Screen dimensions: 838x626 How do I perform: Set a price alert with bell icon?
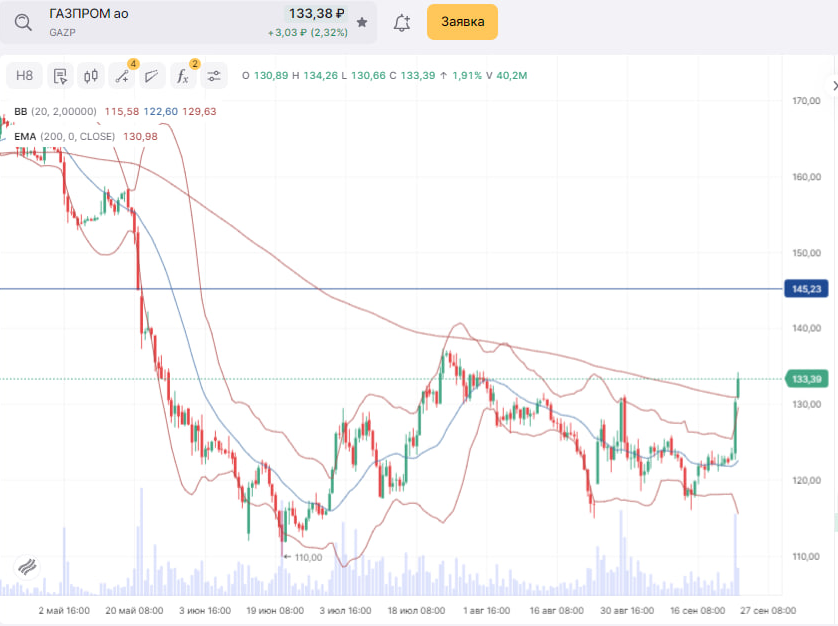[402, 22]
